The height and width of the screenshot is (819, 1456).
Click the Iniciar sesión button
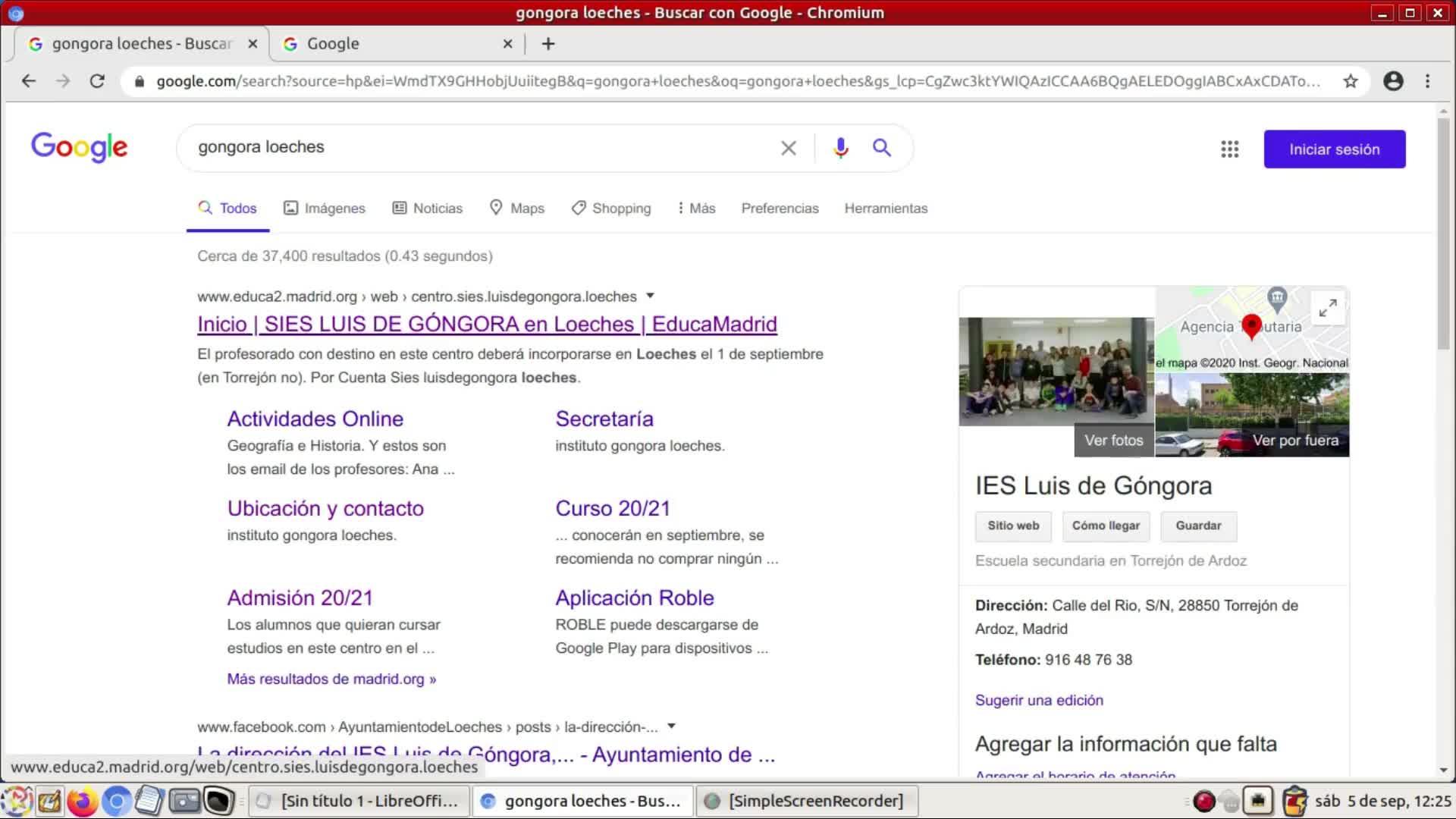tap(1334, 149)
